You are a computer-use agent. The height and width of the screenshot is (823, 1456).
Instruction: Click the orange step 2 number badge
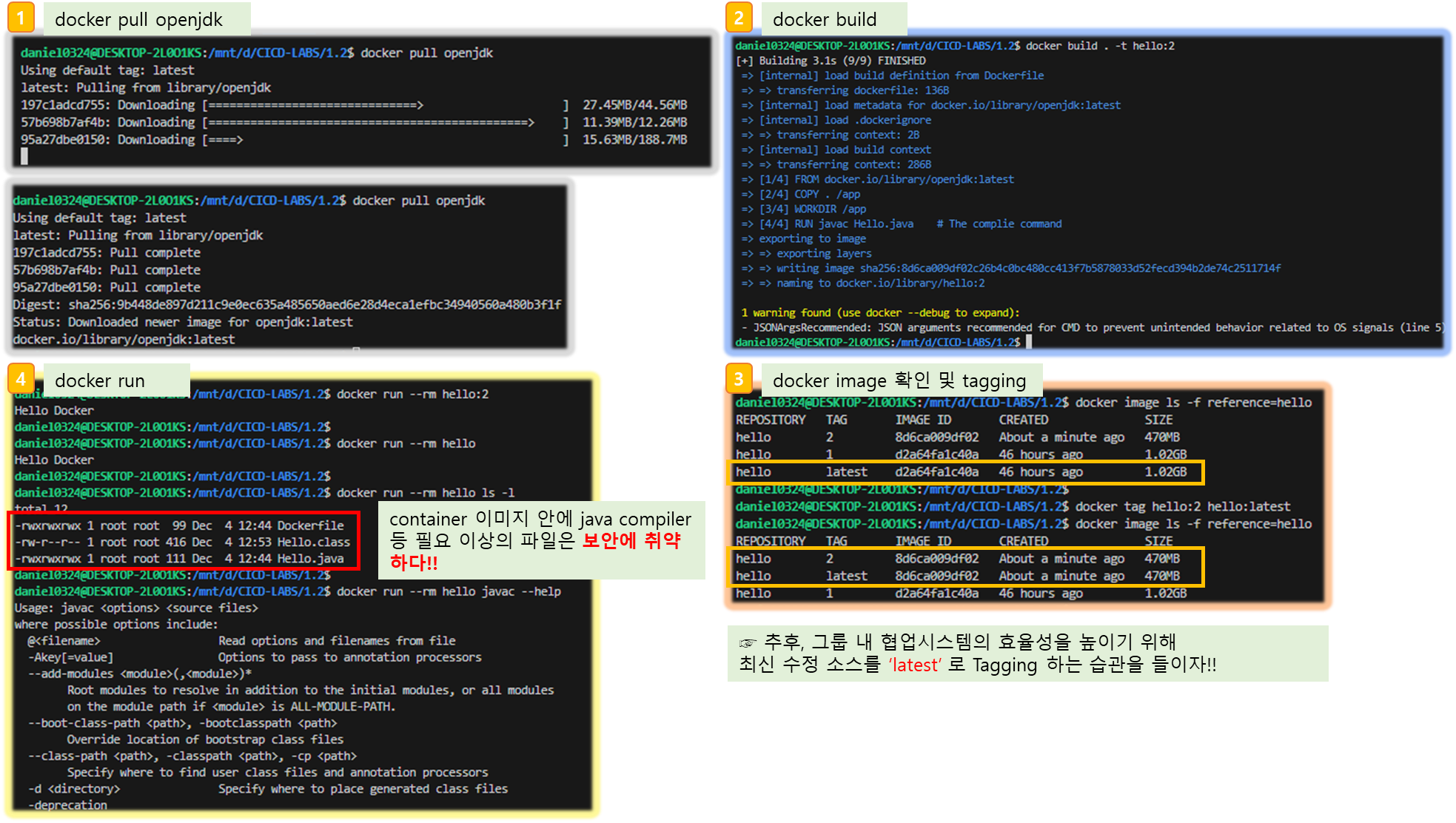738,18
